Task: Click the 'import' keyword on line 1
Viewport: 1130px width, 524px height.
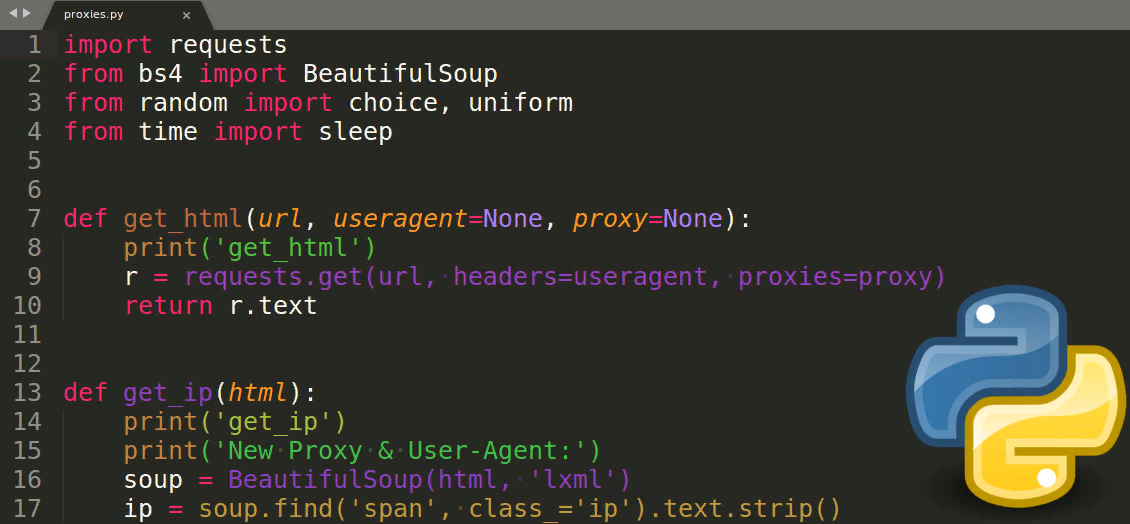Action: (108, 45)
